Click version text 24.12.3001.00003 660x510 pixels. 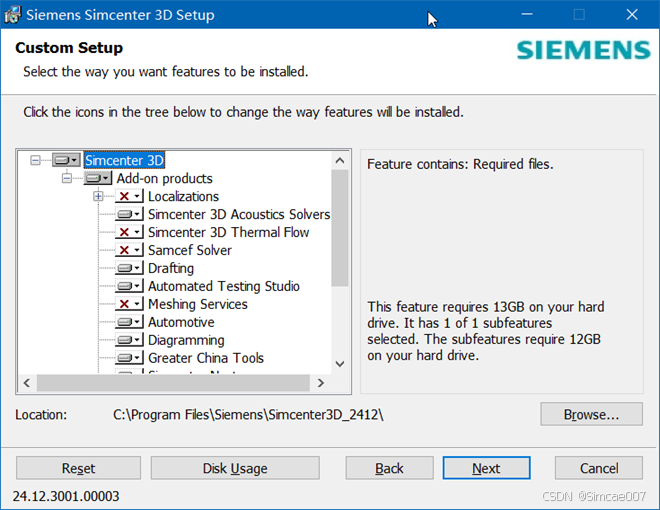click(x=66, y=496)
